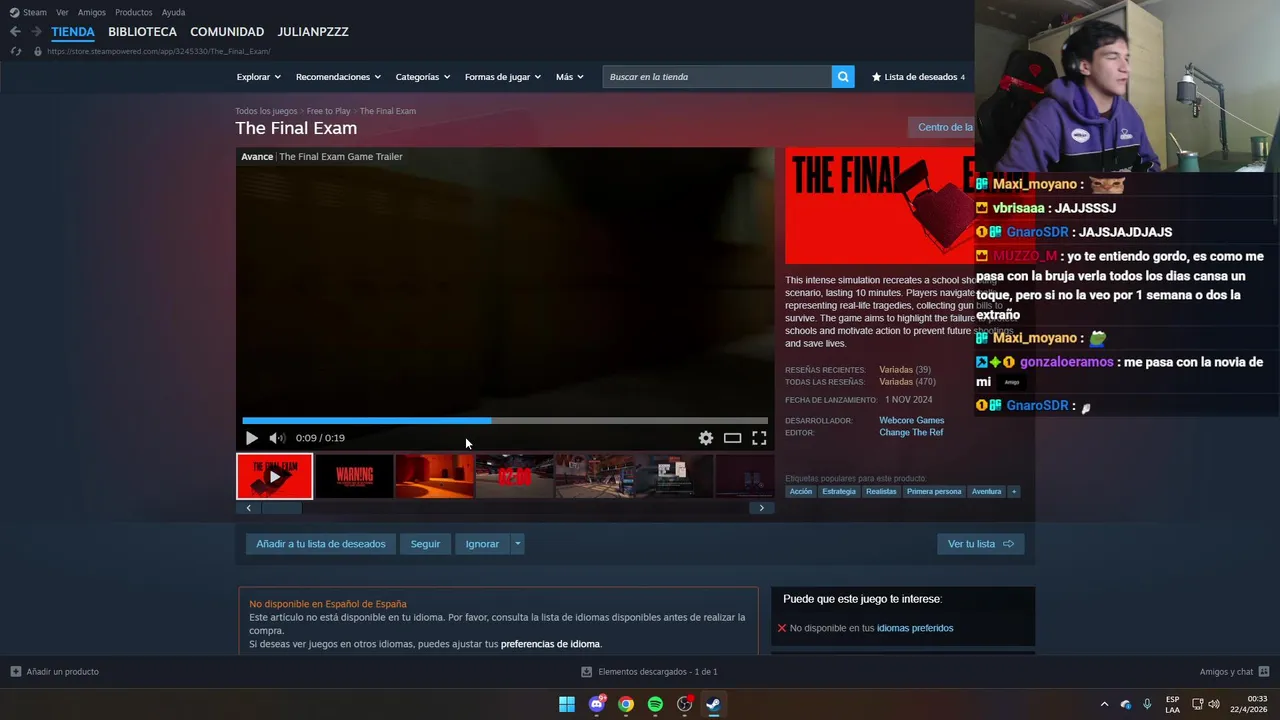This screenshot has width=1280, height=720.
Task: Click the Free to Play breadcrumb
Action: pyautogui.click(x=328, y=111)
